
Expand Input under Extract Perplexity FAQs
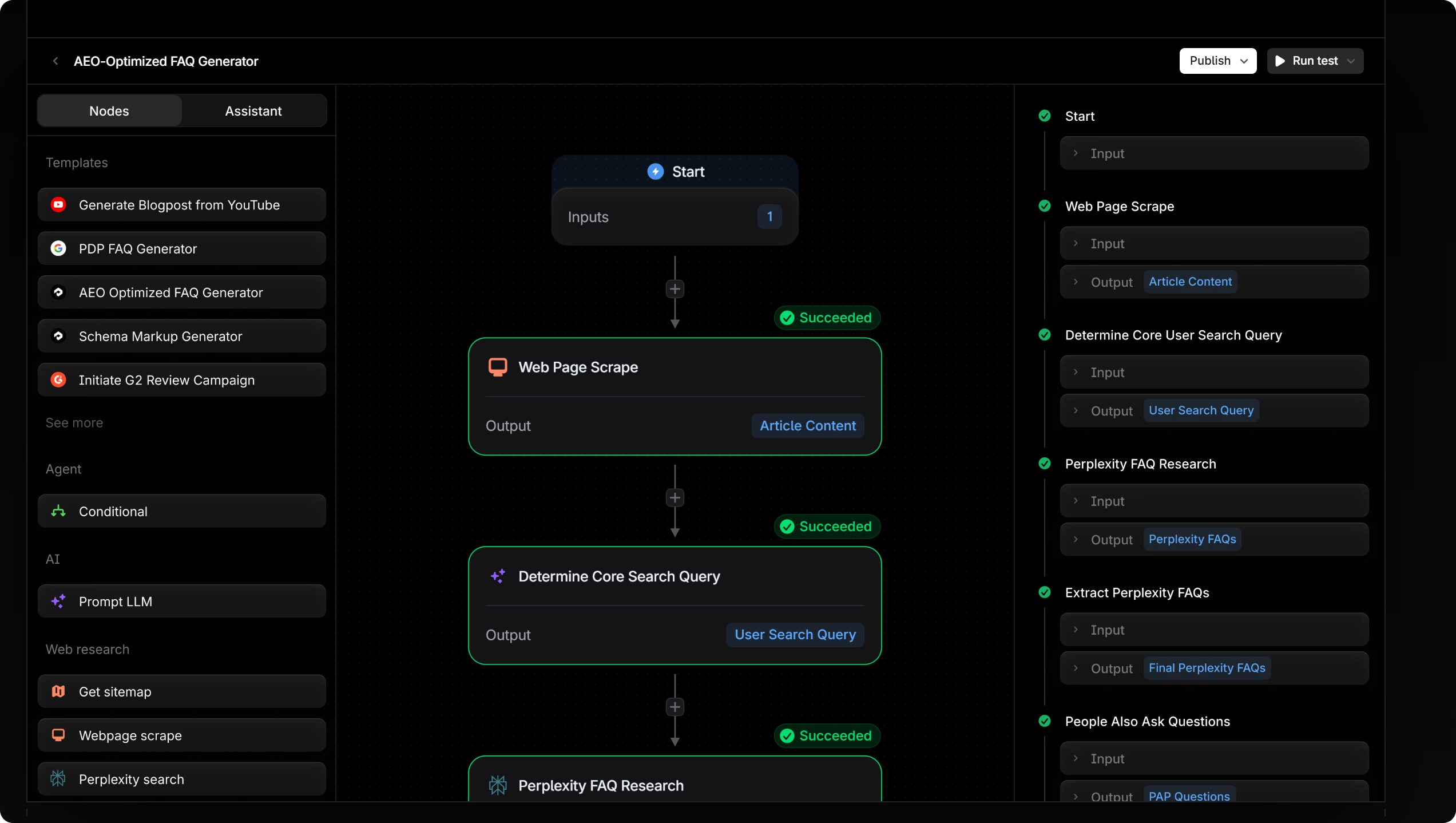point(1214,630)
